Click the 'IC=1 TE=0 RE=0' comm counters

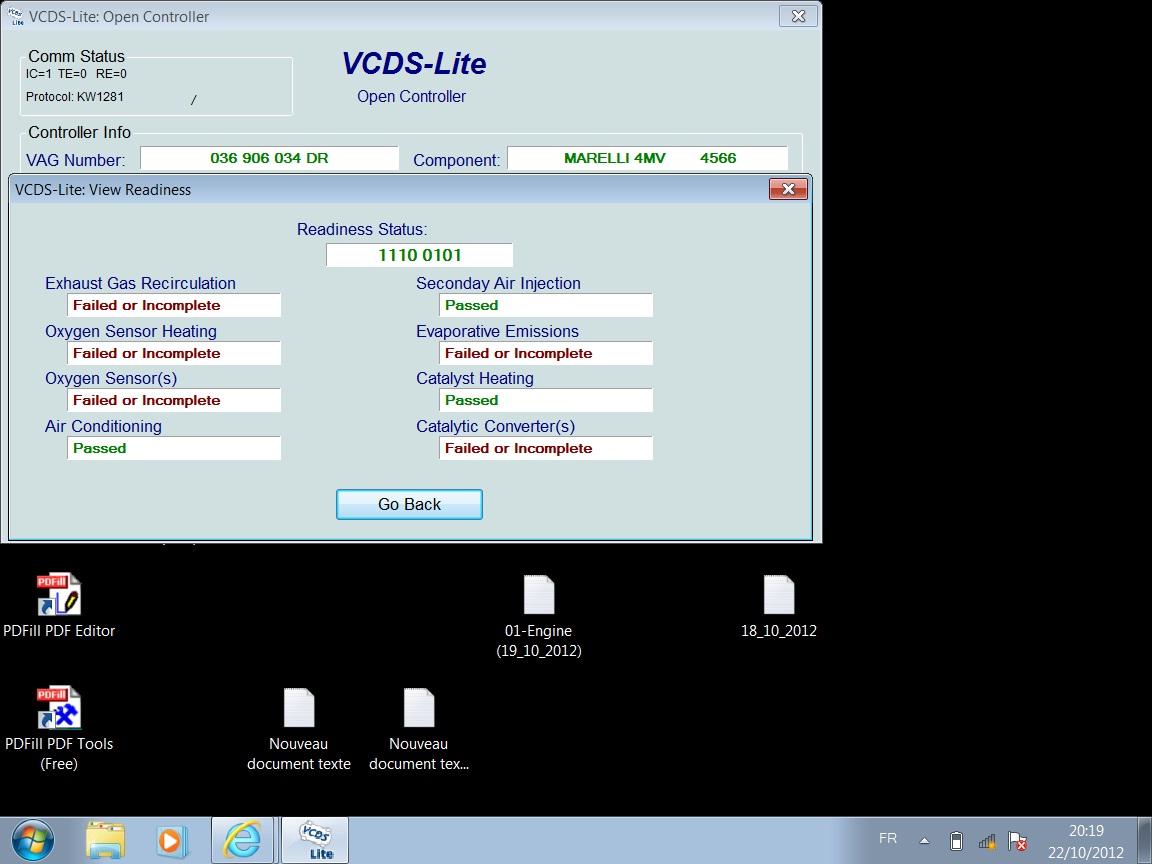click(76, 73)
